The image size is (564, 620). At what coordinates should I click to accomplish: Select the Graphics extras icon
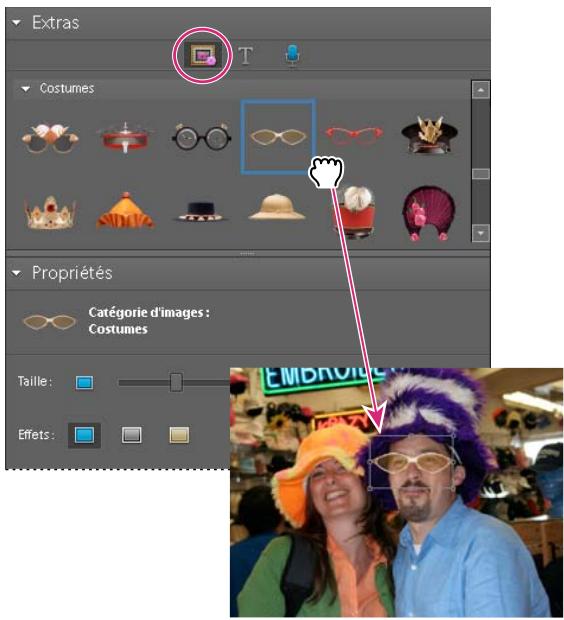(x=202, y=55)
